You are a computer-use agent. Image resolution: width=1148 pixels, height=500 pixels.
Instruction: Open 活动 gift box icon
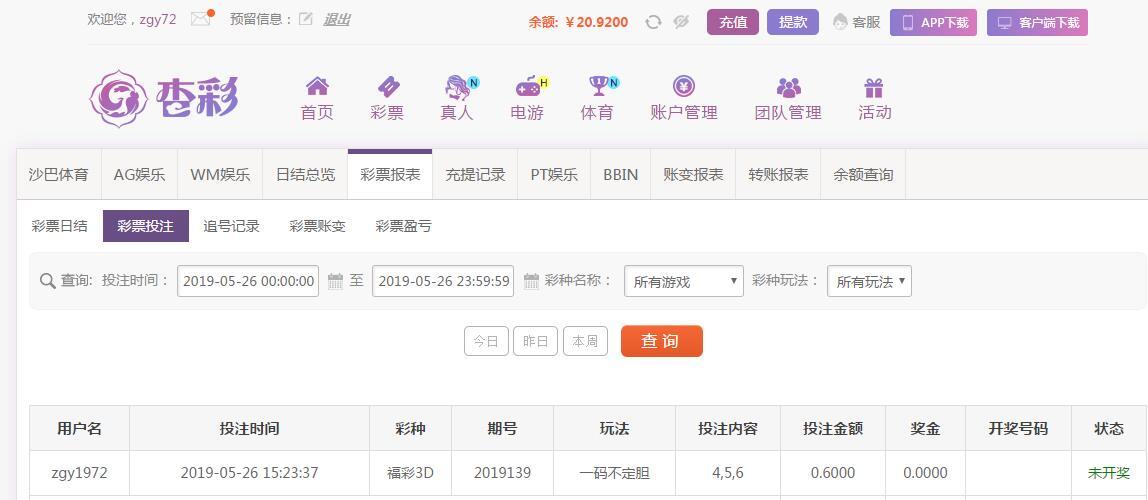[x=873, y=88]
